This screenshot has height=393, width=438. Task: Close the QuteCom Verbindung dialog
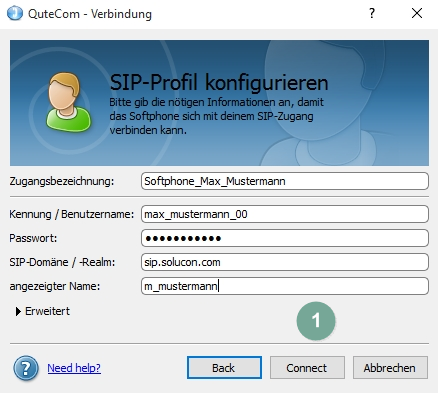(x=417, y=13)
